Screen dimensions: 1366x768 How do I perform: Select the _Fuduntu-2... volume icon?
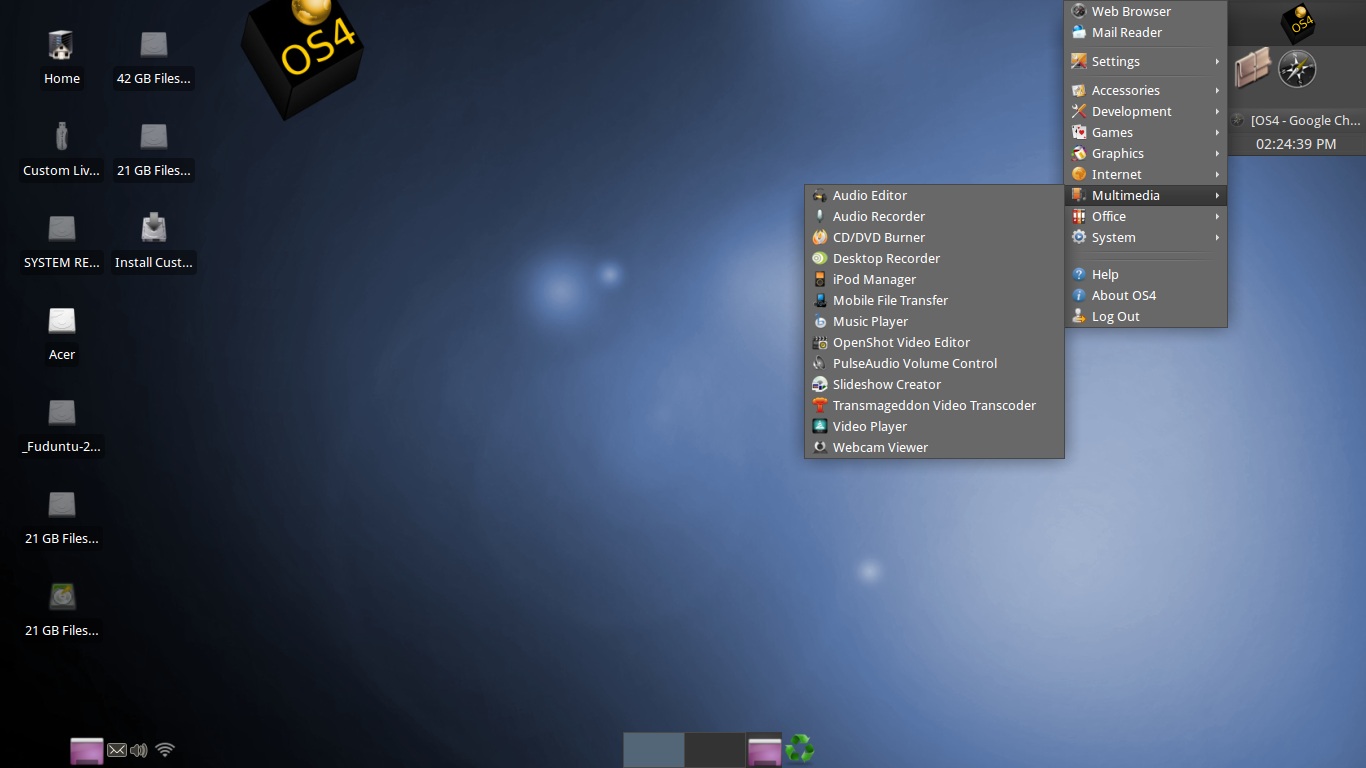click(61, 426)
